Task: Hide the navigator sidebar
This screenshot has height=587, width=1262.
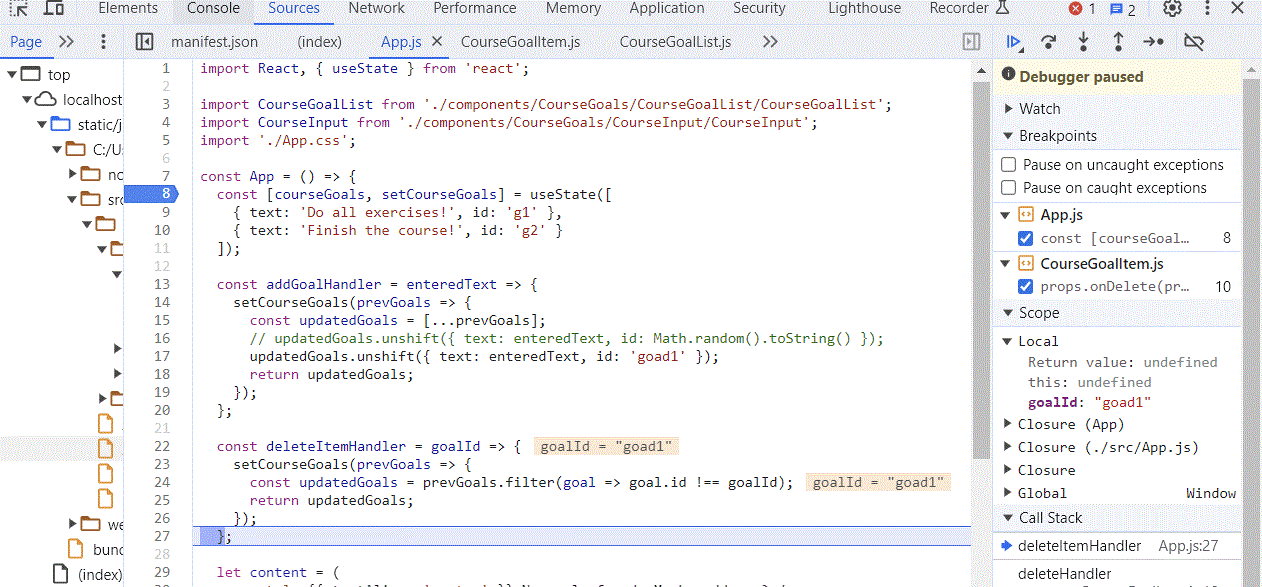Action: (x=144, y=42)
